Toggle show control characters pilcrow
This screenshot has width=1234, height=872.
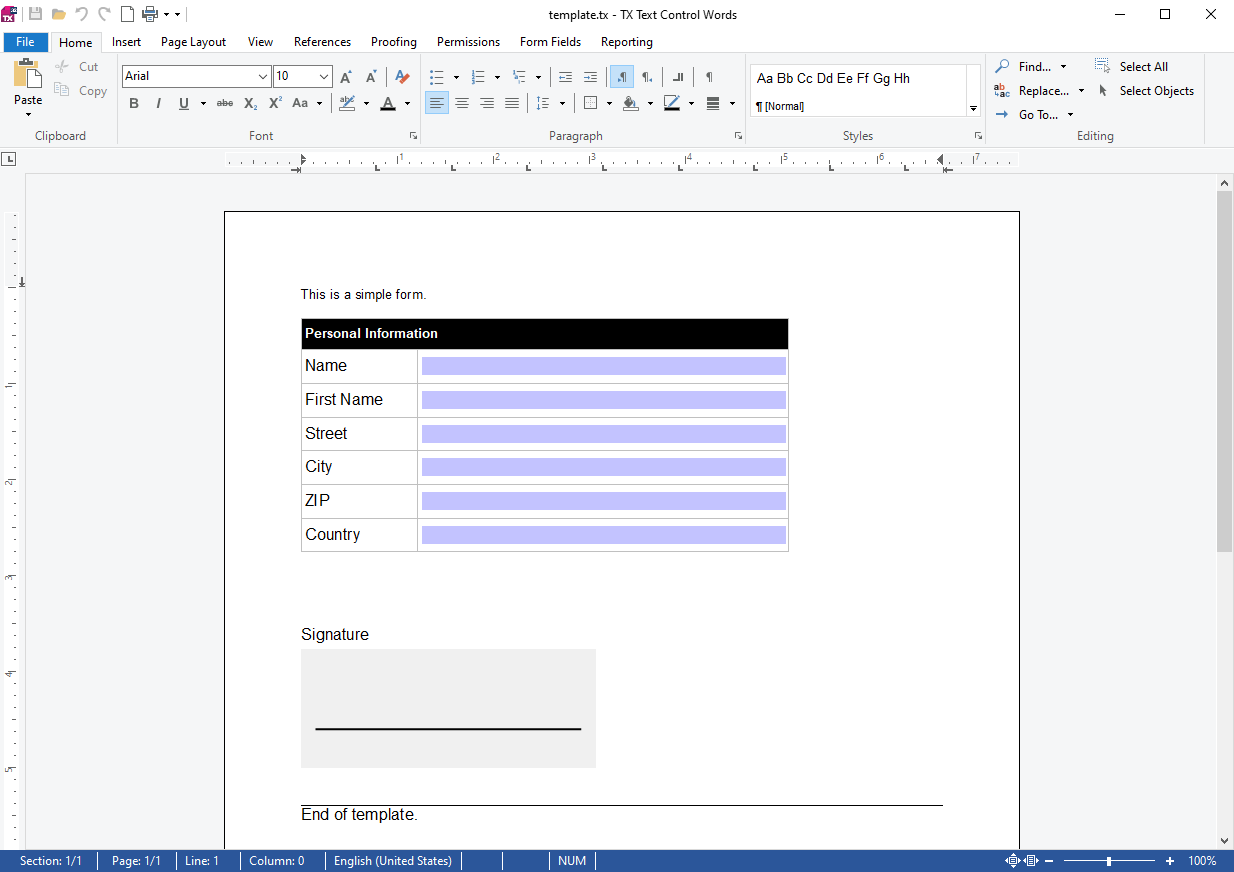(709, 77)
